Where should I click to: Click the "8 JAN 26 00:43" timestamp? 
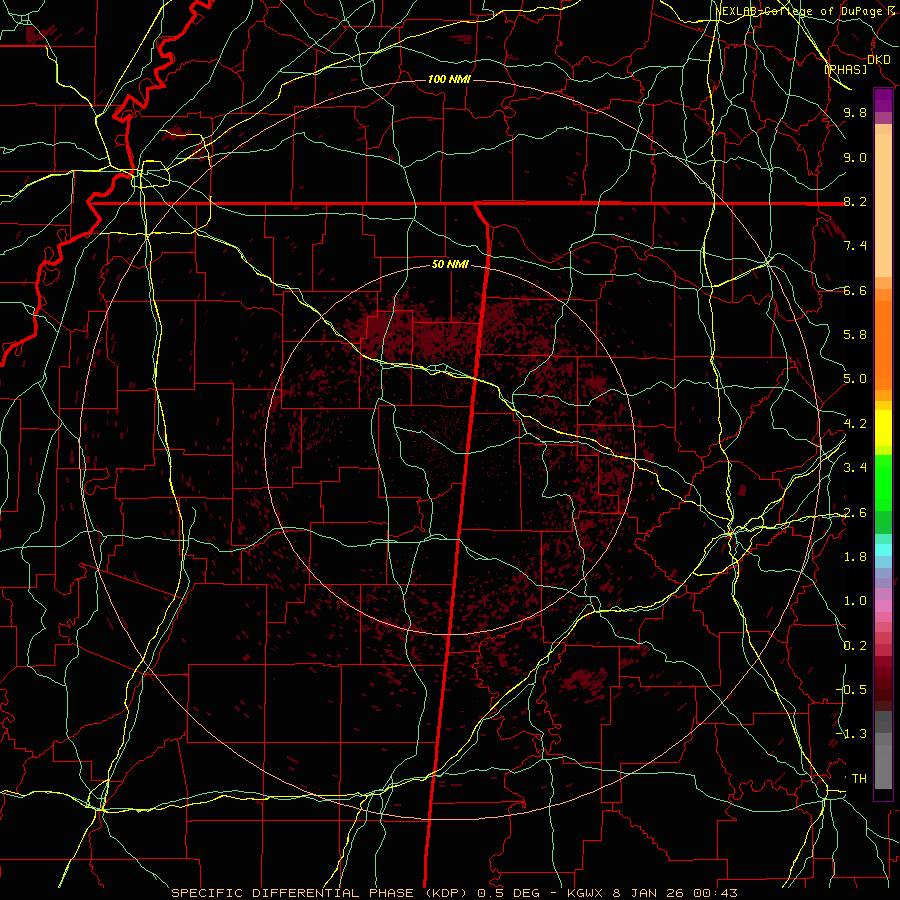coord(676,893)
